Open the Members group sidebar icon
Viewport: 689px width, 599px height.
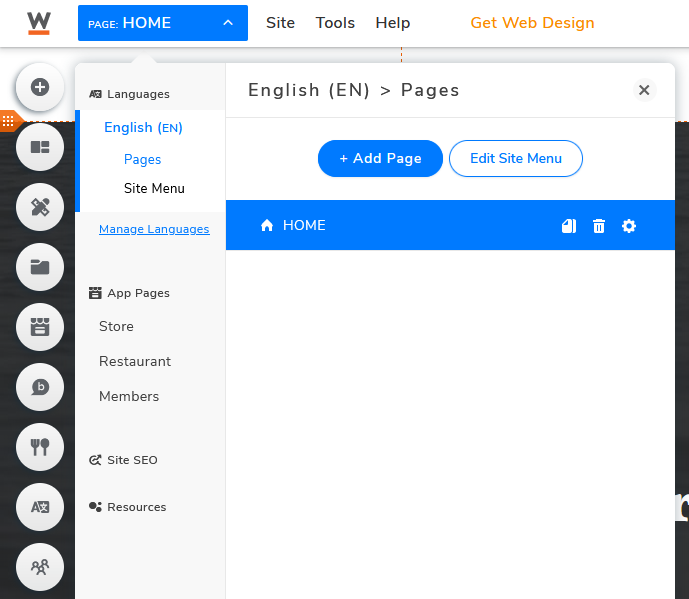40,567
